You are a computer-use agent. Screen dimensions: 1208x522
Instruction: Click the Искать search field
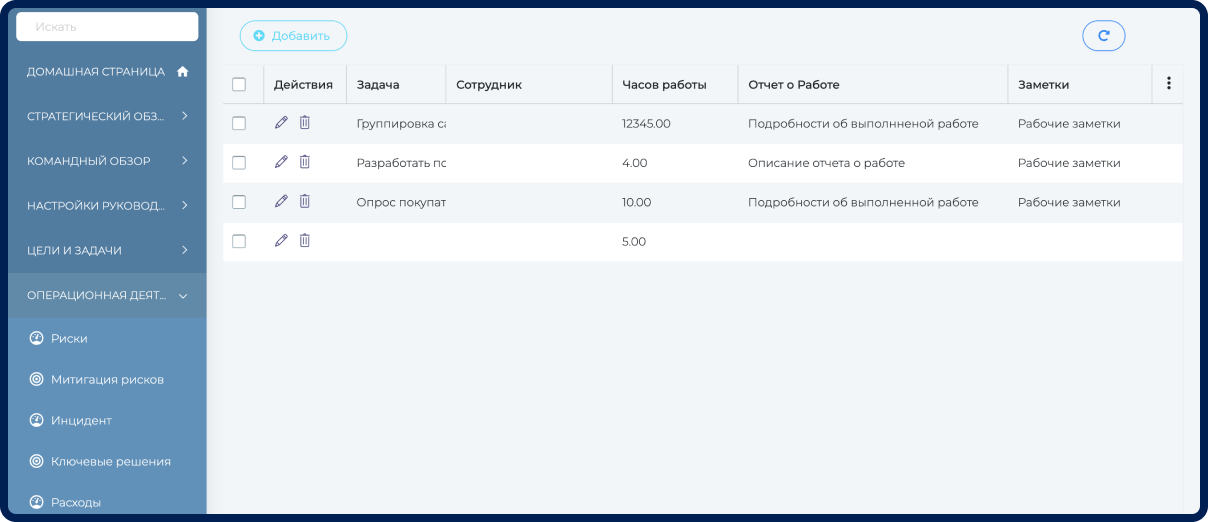point(107,27)
